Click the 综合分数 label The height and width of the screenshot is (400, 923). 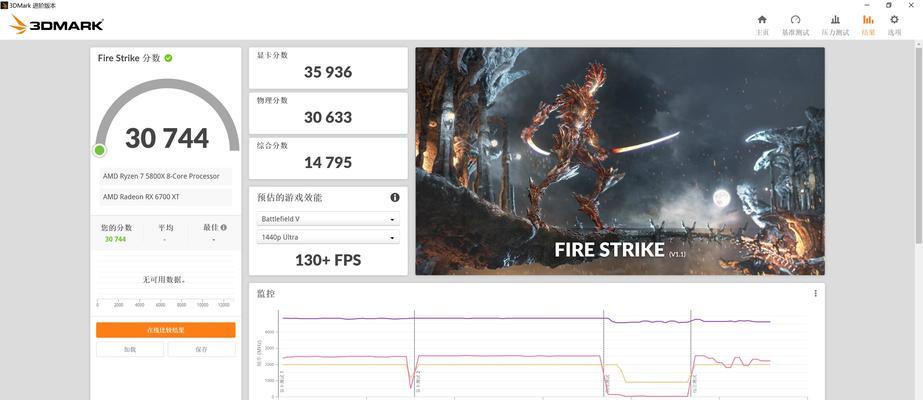tap(273, 145)
